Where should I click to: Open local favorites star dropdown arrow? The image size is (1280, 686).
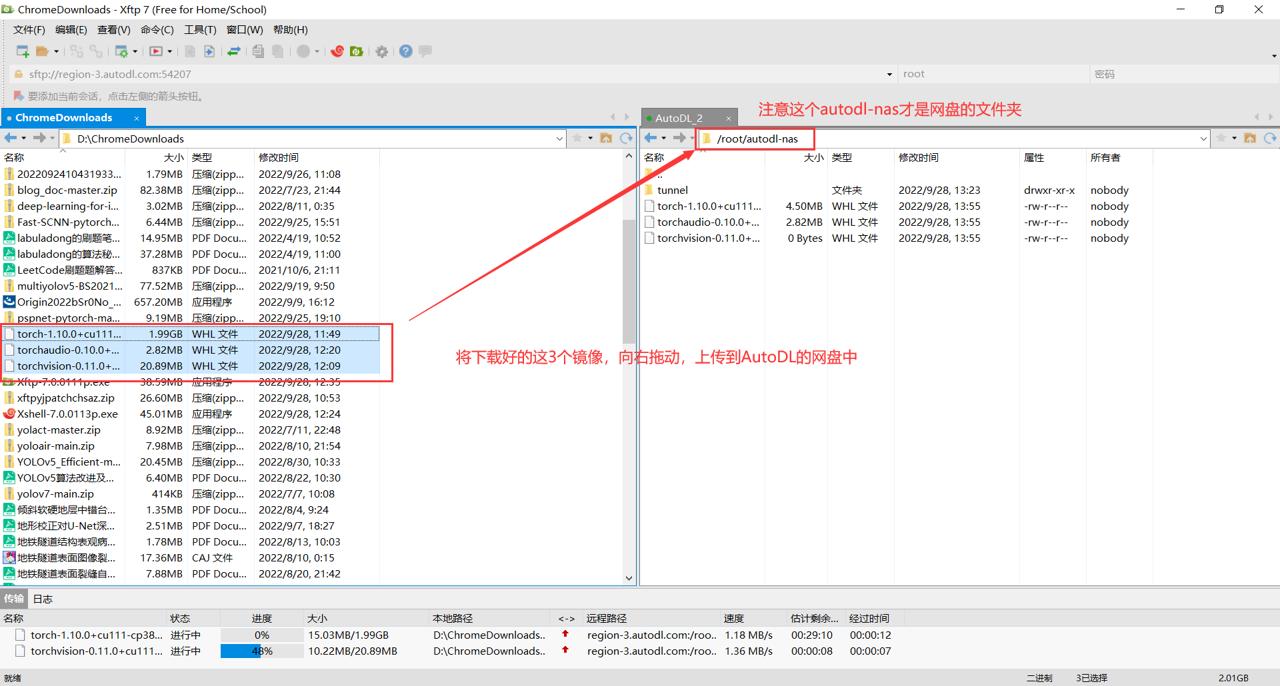[x=590, y=138]
